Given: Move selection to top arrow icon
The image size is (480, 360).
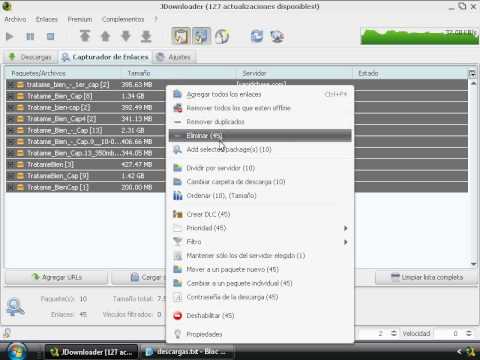Looking at the screenshot, I should tap(85, 36).
